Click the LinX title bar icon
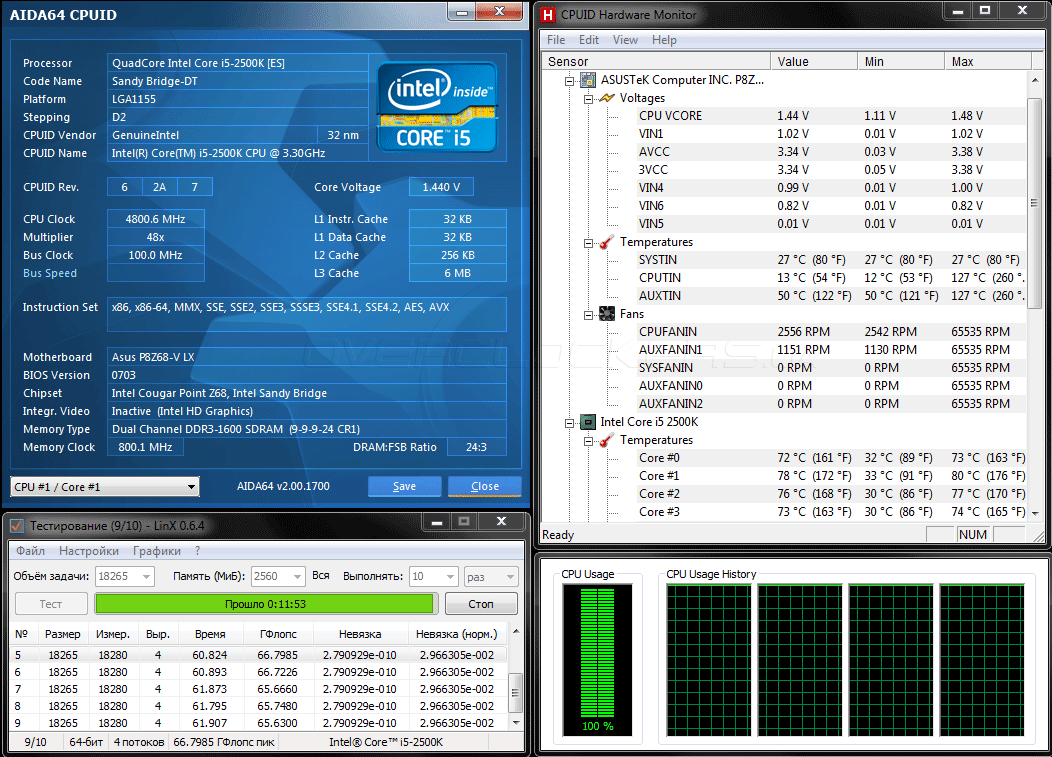The width and height of the screenshot is (1052, 757). point(17,525)
